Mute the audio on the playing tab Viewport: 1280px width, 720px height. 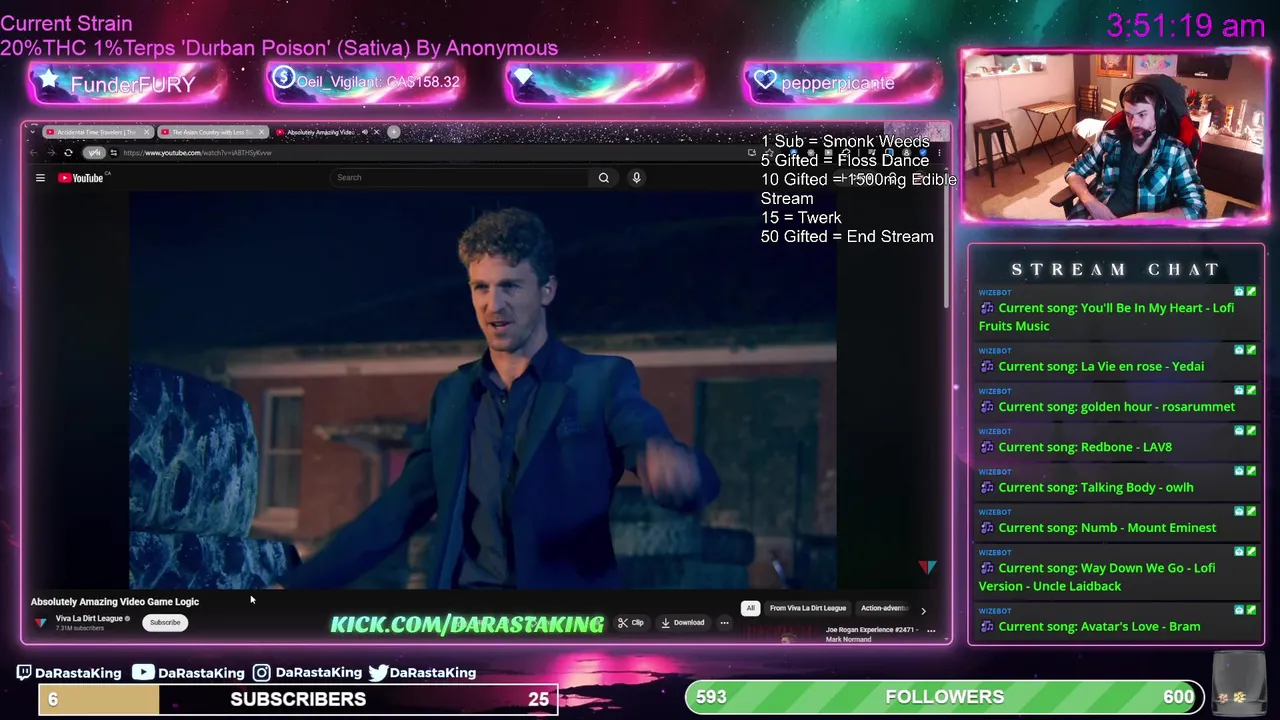click(364, 132)
